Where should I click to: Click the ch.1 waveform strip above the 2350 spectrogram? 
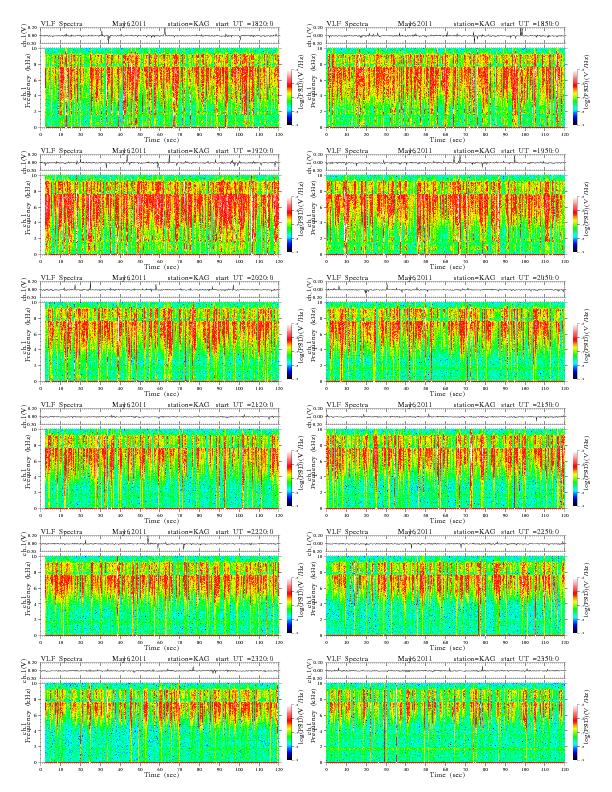click(445, 671)
